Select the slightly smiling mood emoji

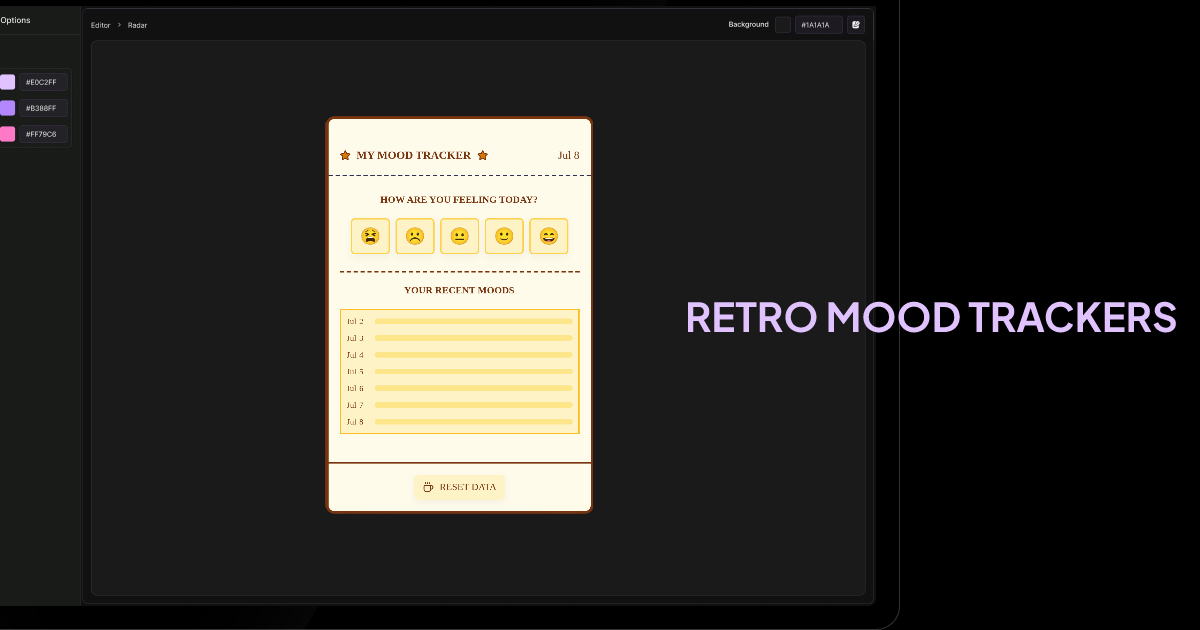(x=504, y=236)
